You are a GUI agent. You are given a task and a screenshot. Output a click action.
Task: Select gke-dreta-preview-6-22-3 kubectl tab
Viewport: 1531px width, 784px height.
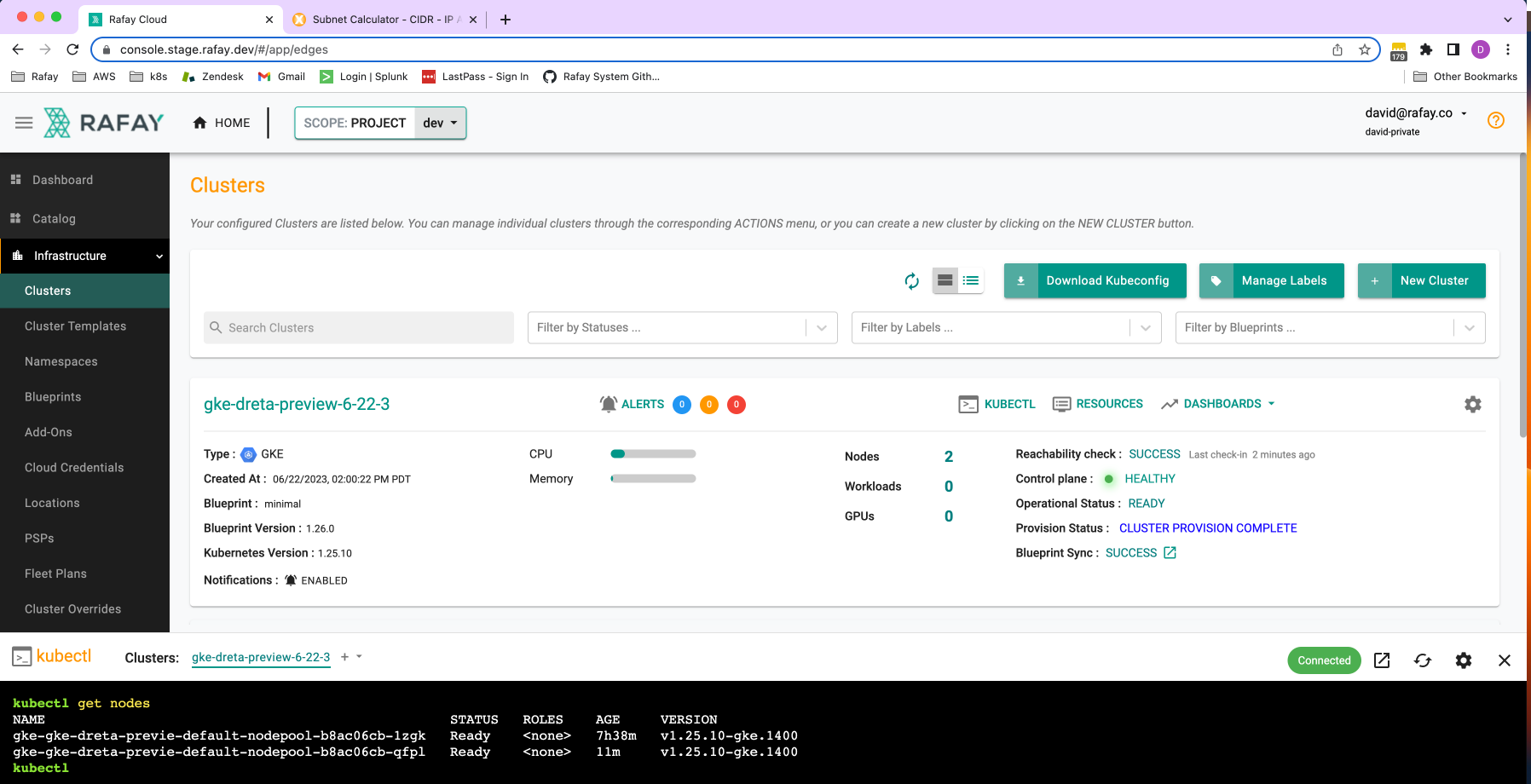point(261,658)
